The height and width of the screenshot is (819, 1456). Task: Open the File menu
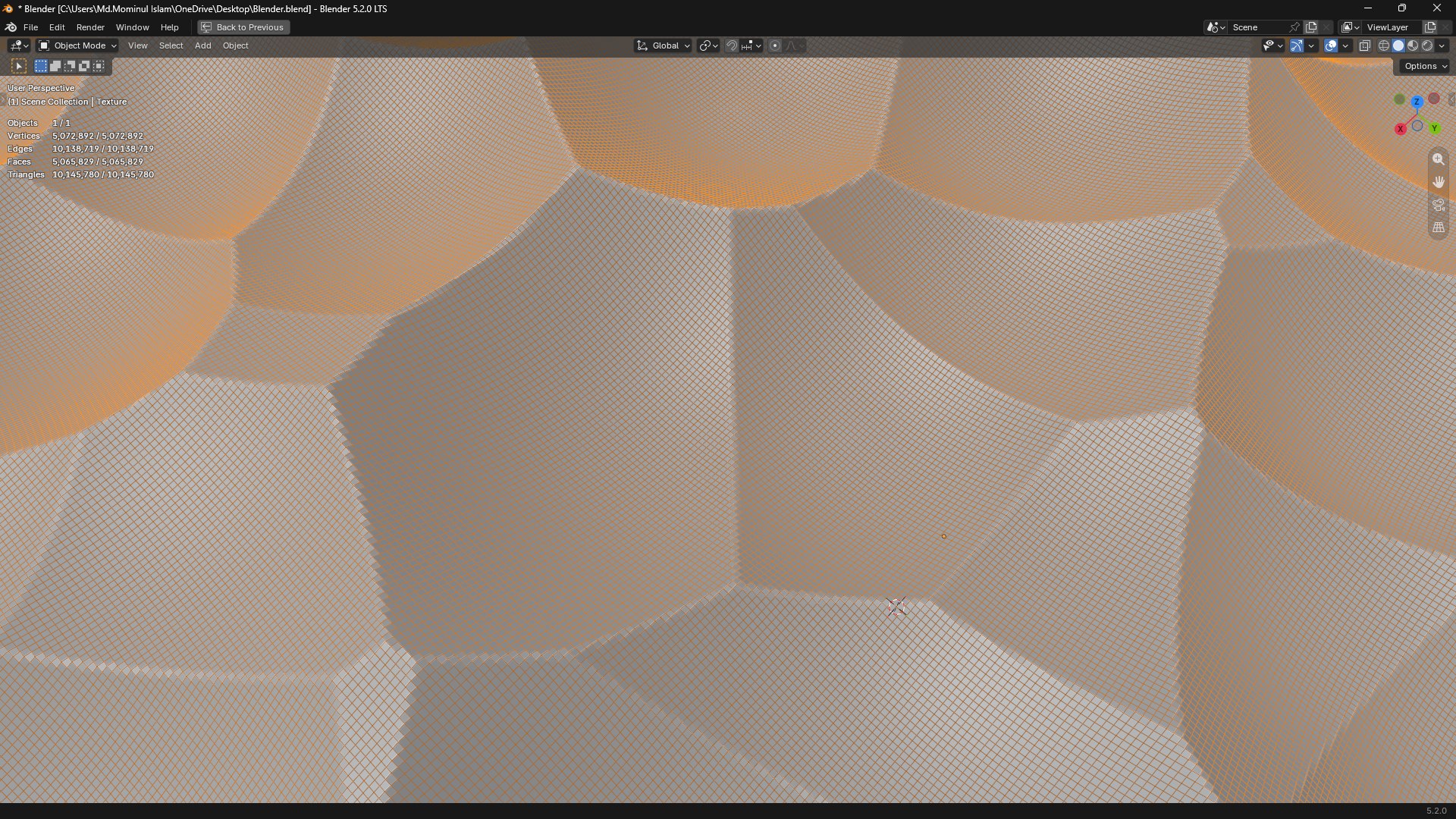tap(31, 27)
